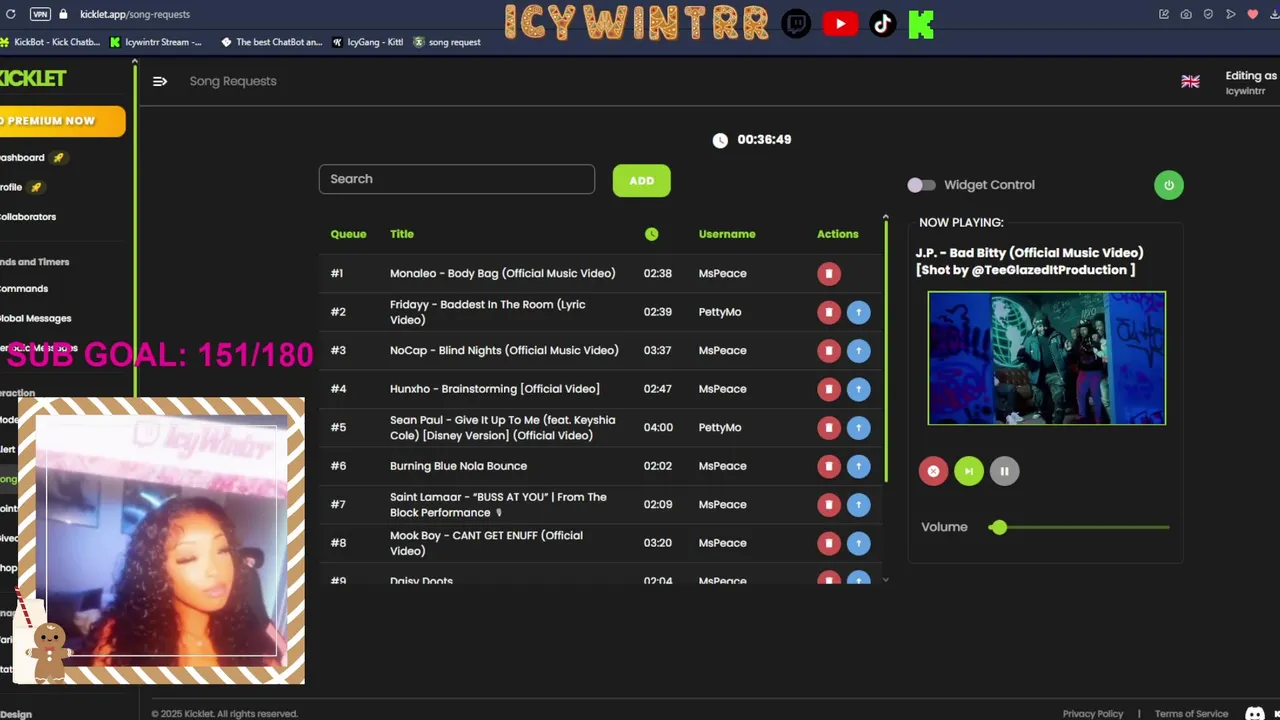Delete Mook Boy - CANT GET ENUFF request
Image resolution: width=1280 pixels, height=720 pixels.
click(x=829, y=543)
